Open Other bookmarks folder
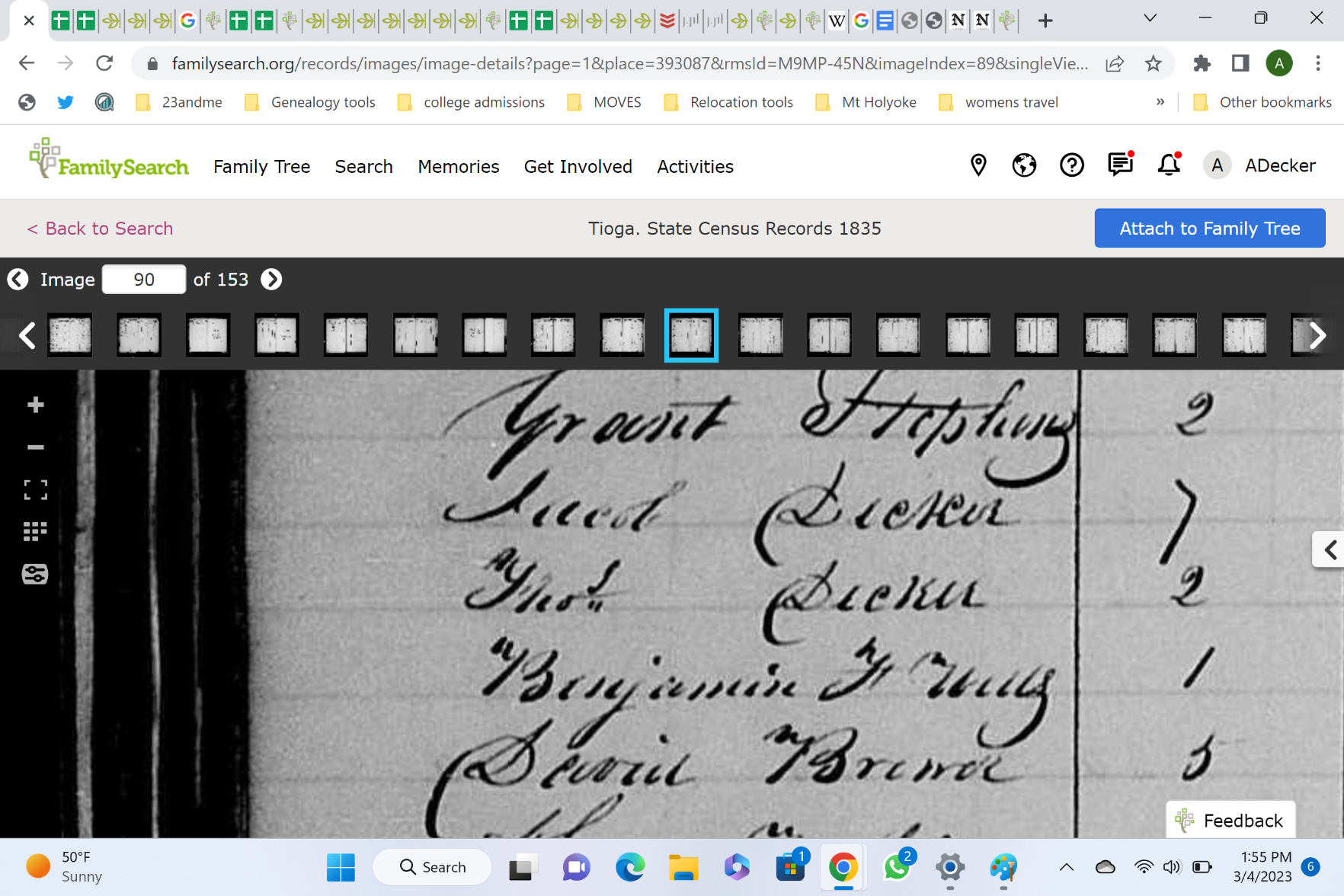Image resolution: width=1344 pixels, height=896 pixels. [x=1262, y=102]
